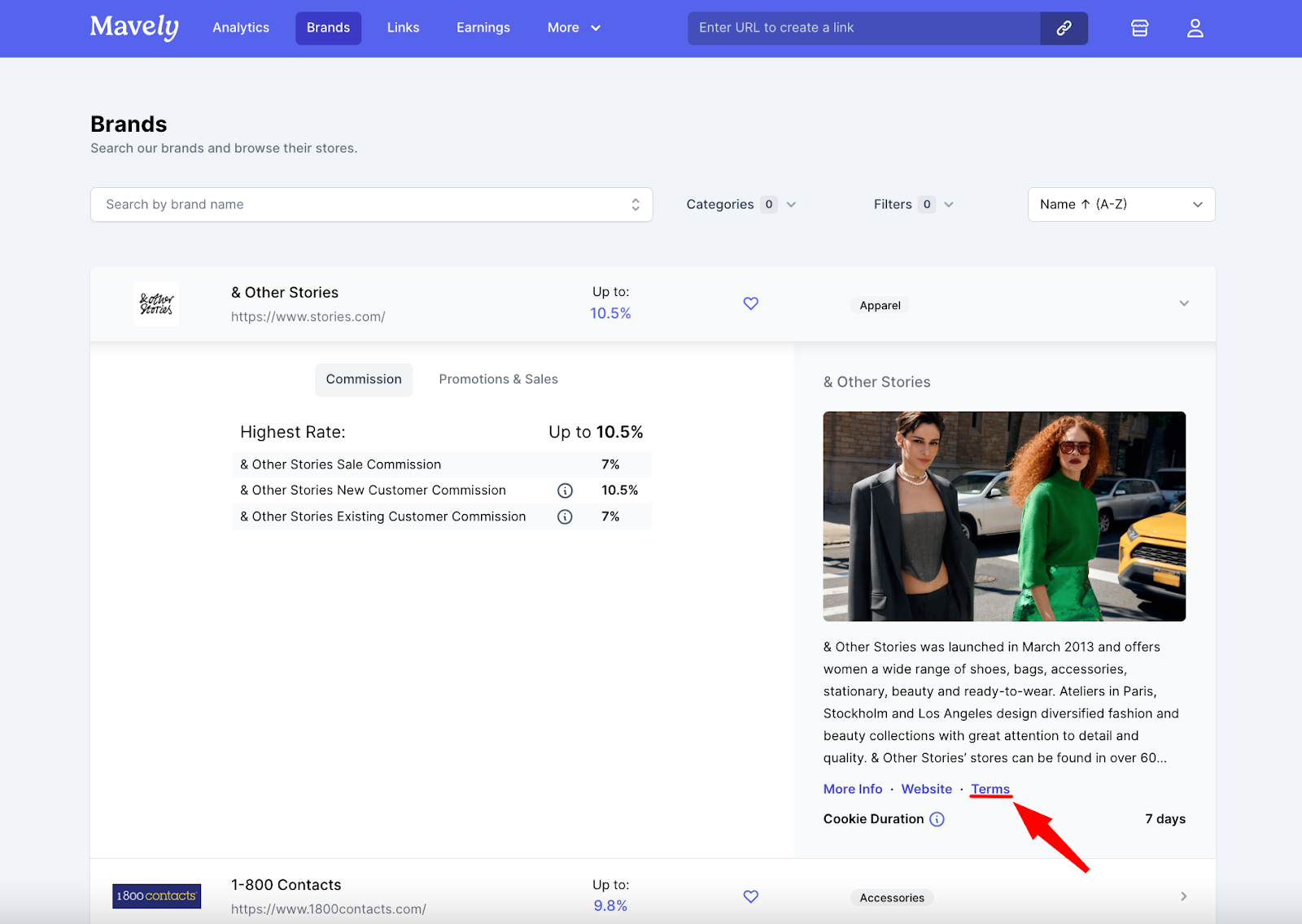Open the Categories dropdown
The image size is (1302, 924).
click(x=741, y=204)
